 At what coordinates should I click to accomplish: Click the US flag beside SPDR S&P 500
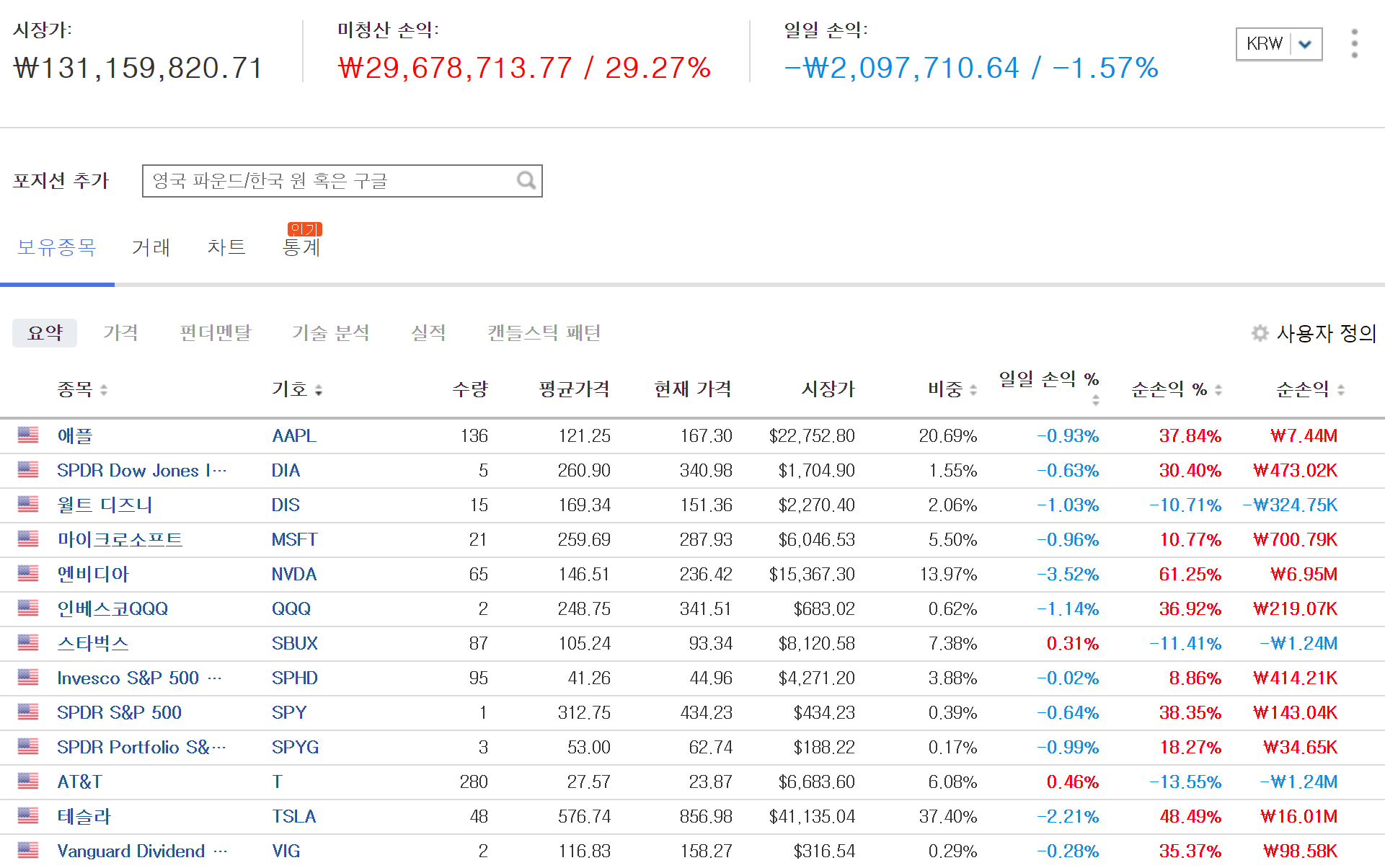(28, 712)
